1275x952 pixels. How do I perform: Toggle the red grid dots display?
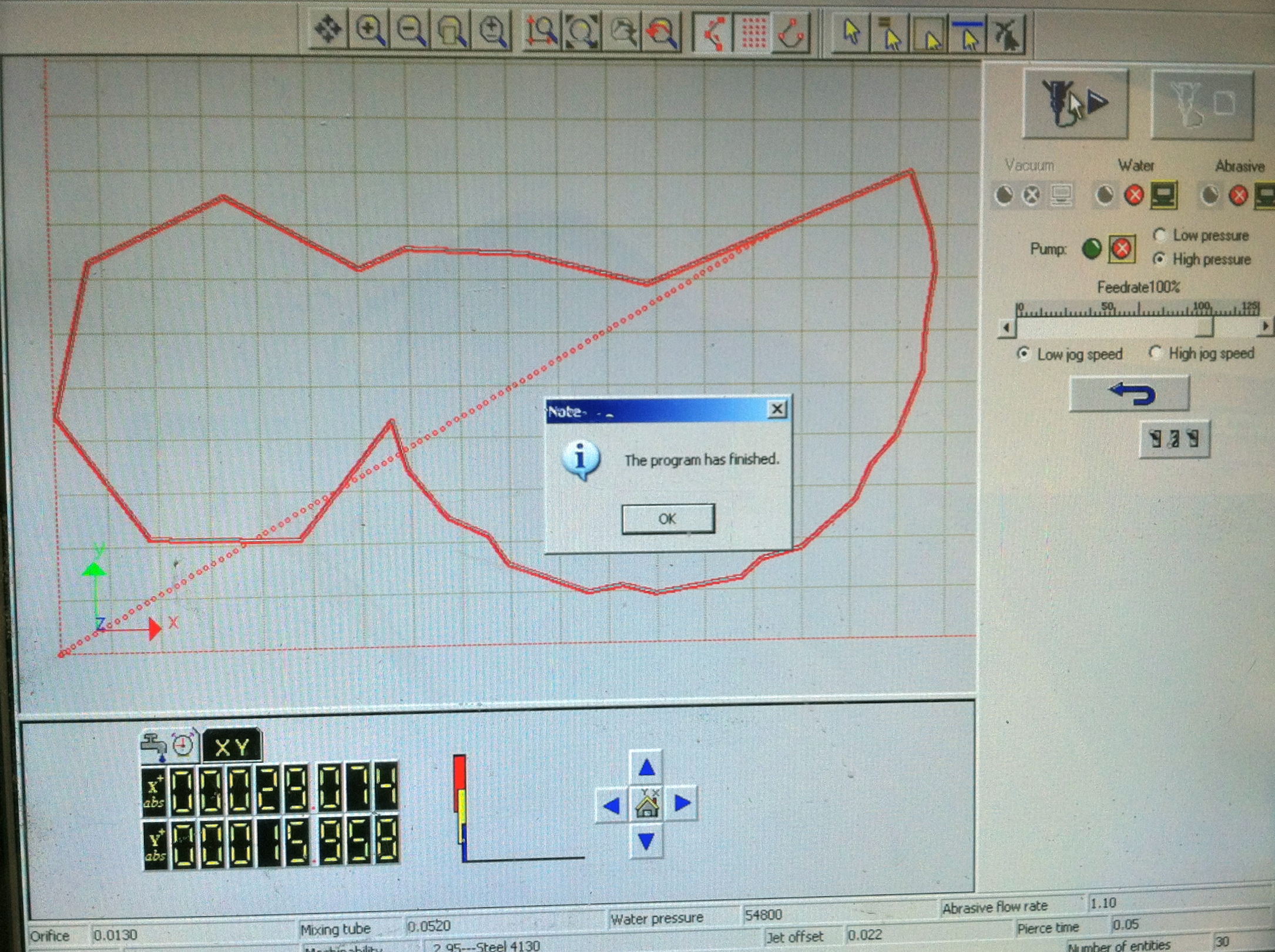click(753, 32)
